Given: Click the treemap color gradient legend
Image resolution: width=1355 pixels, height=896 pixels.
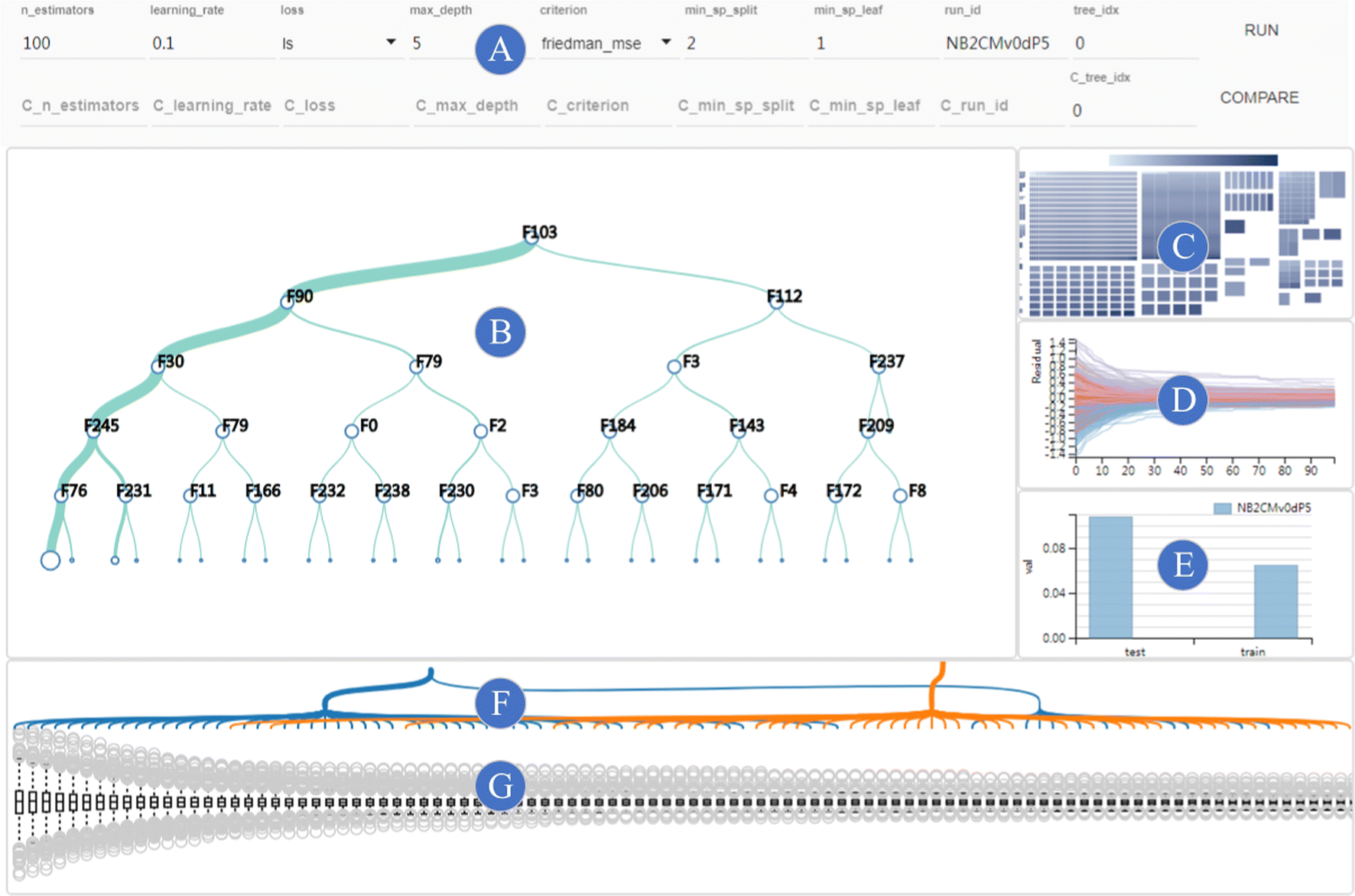Looking at the screenshot, I should 1193,160.
